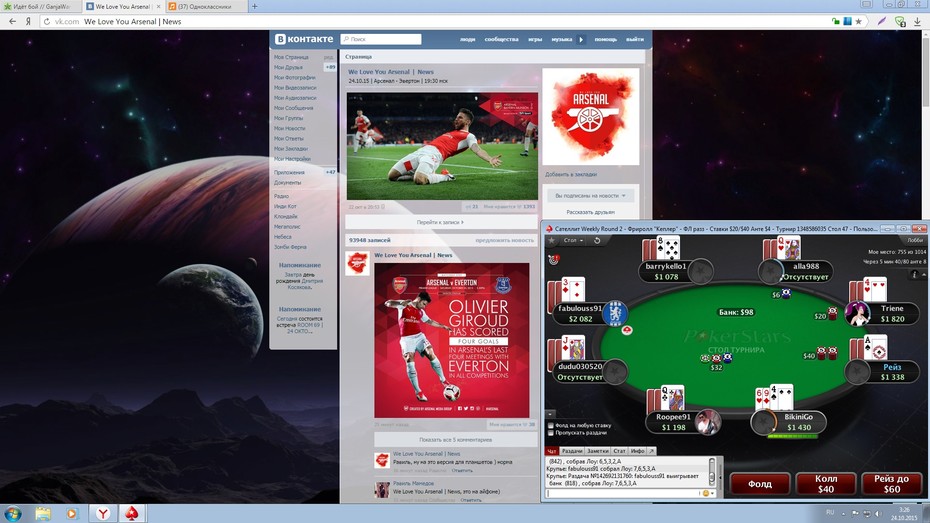Screen dimensions: 930x523
Task: Select PokerStars 'Заметки' tab
Action: coord(598,451)
